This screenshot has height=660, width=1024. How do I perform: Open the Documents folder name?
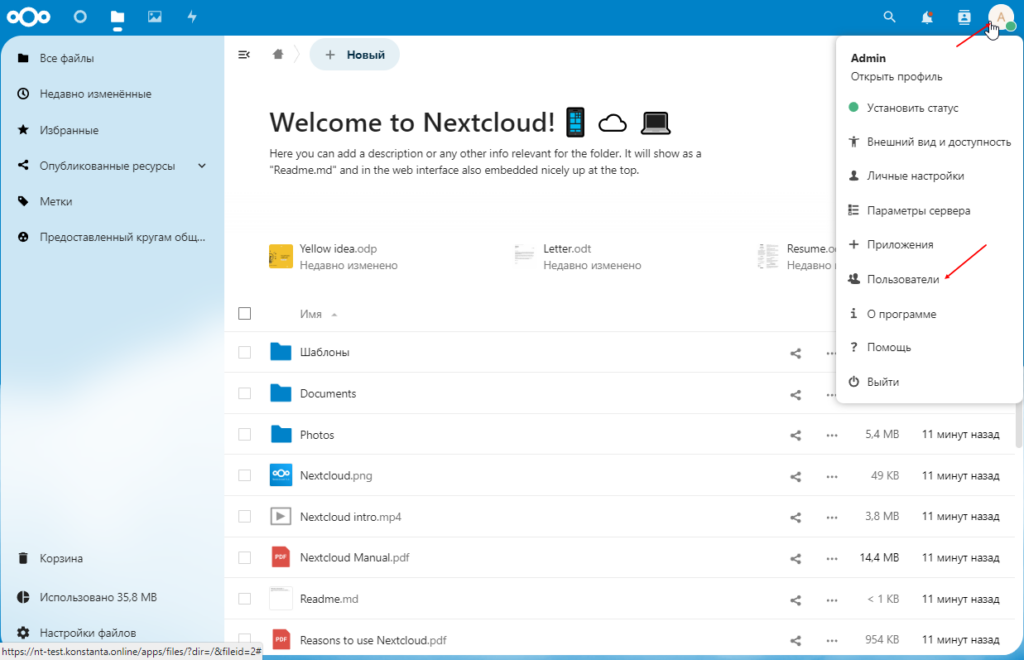(x=328, y=394)
